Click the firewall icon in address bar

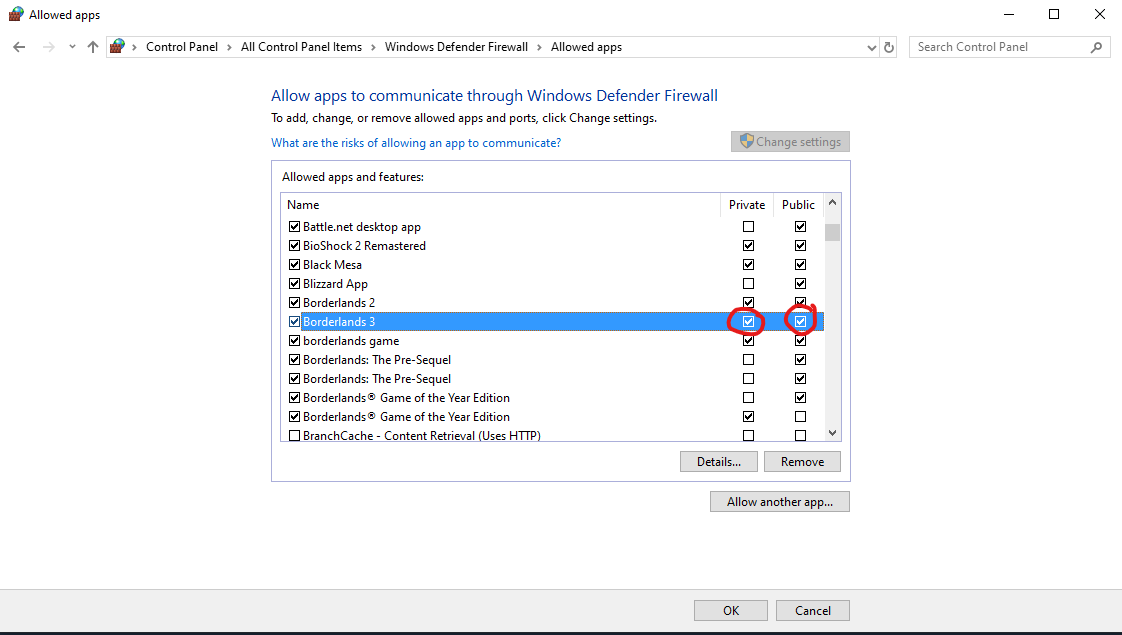click(x=117, y=47)
